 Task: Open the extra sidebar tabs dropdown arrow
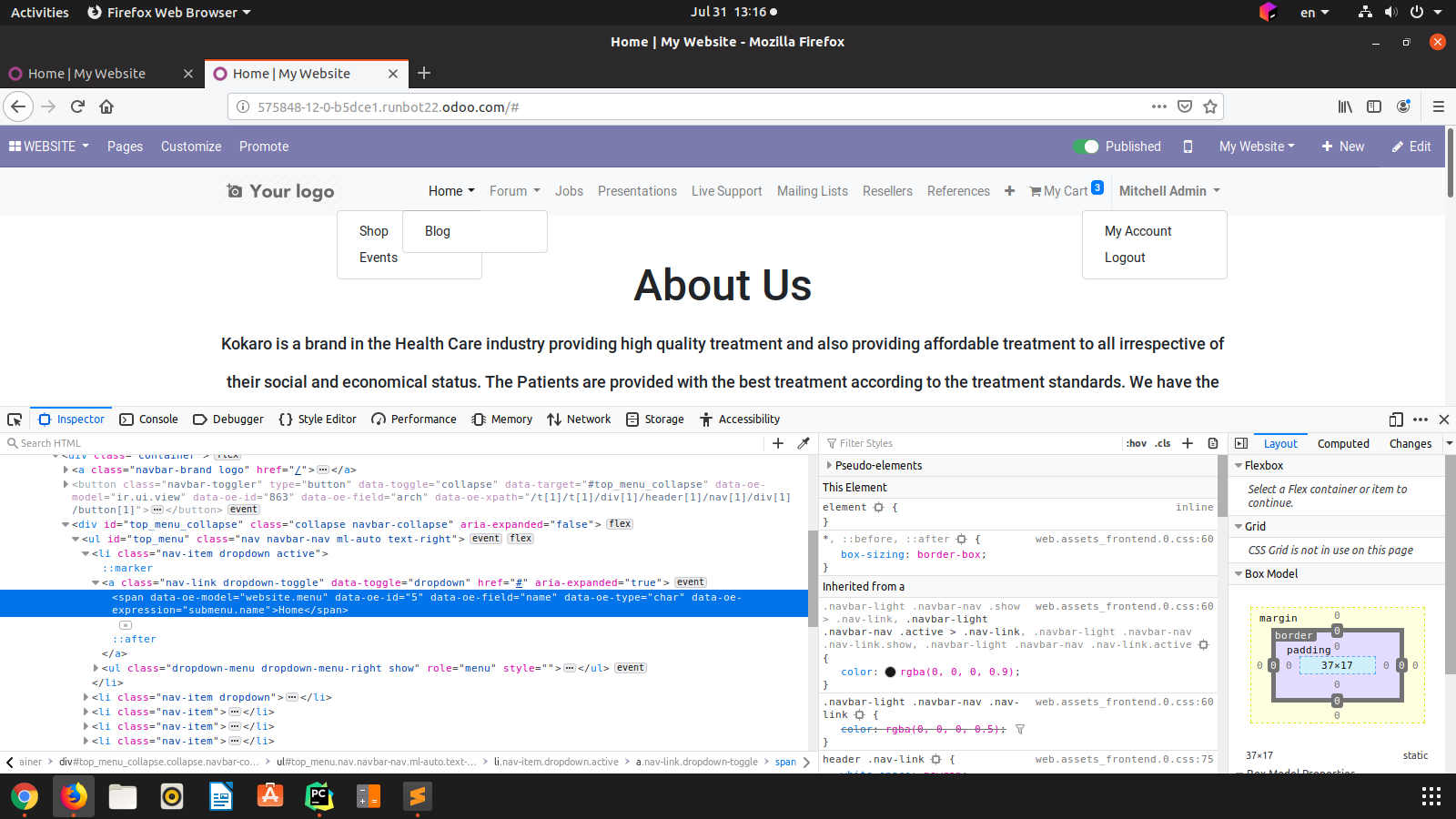click(x=1449, y=443)
